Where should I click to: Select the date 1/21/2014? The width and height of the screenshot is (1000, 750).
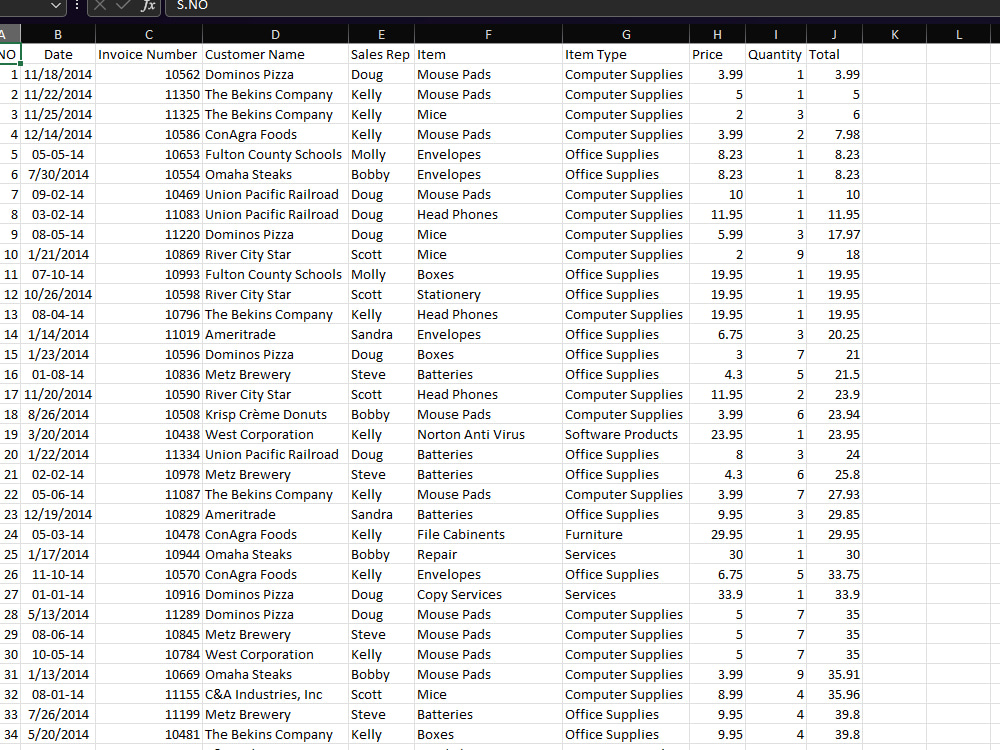coord(58,254)
